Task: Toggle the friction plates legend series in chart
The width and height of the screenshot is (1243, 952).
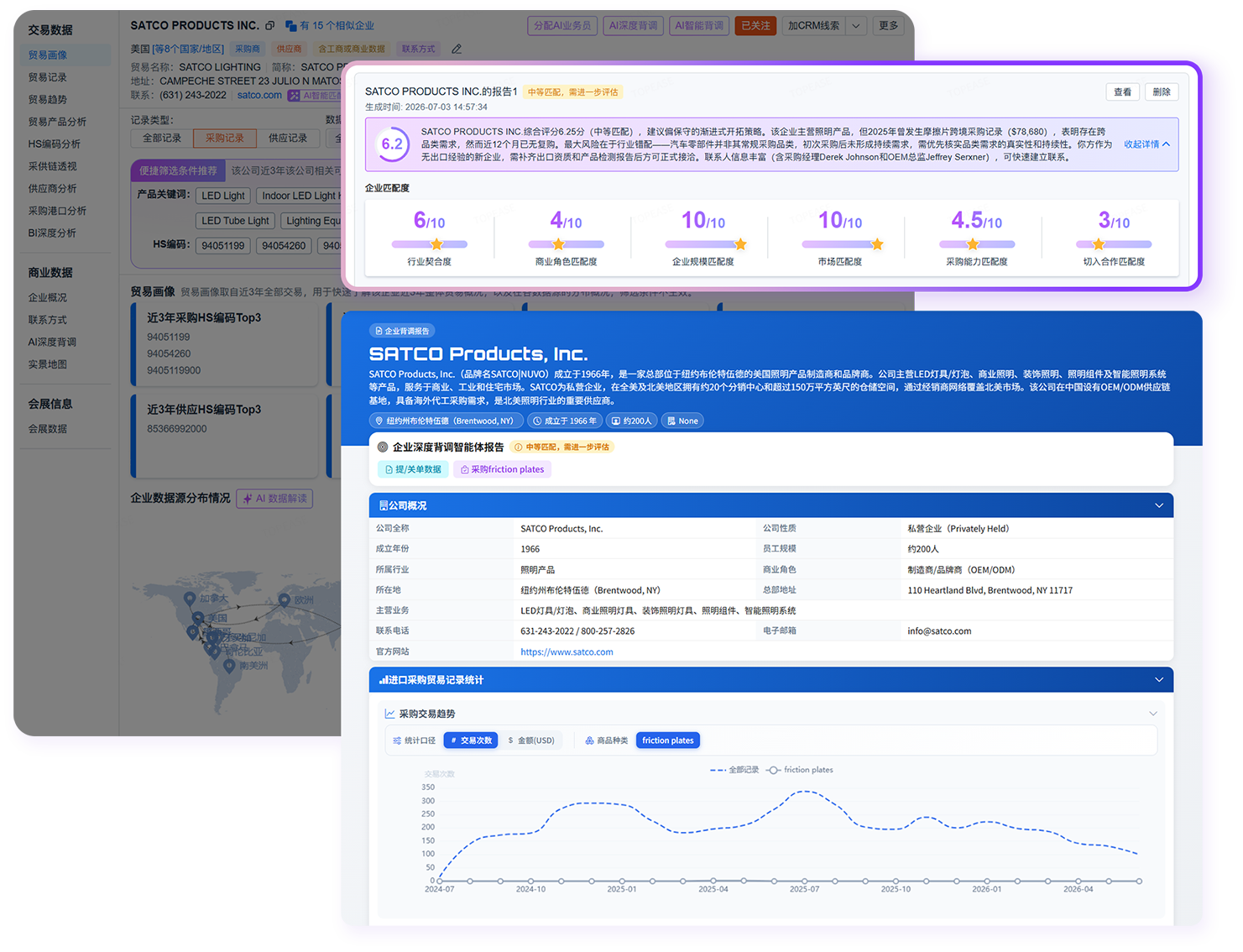Action: (800, 770)
